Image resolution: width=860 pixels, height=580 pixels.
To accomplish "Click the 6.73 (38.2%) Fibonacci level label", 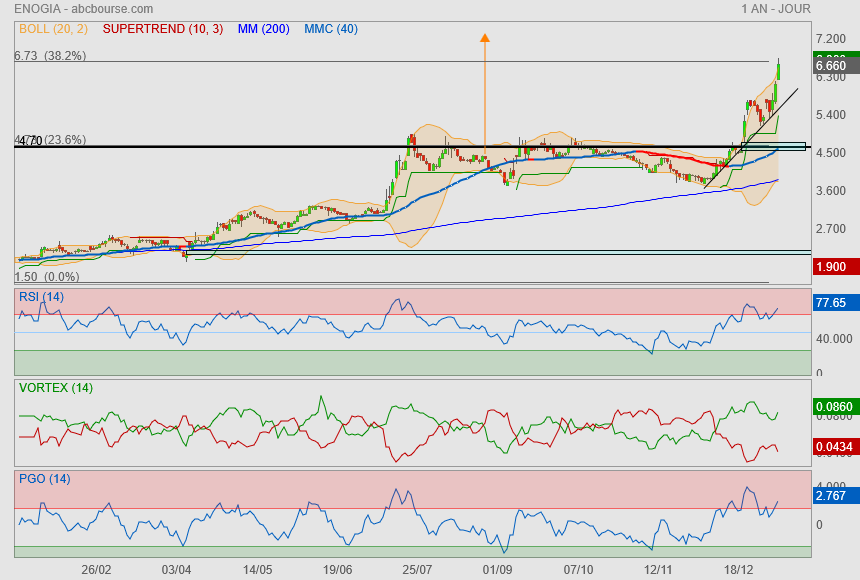I will tap(50, 56).
